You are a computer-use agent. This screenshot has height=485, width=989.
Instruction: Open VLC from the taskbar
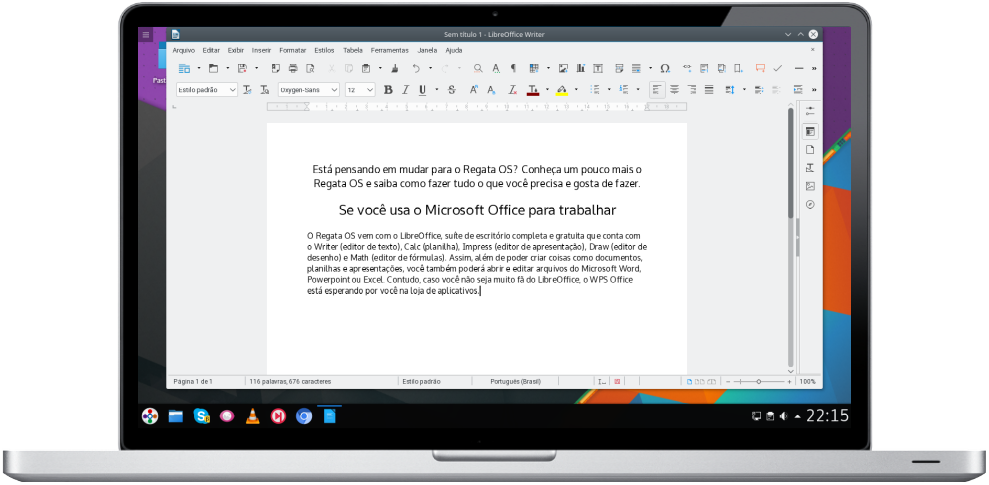[252, 416]
